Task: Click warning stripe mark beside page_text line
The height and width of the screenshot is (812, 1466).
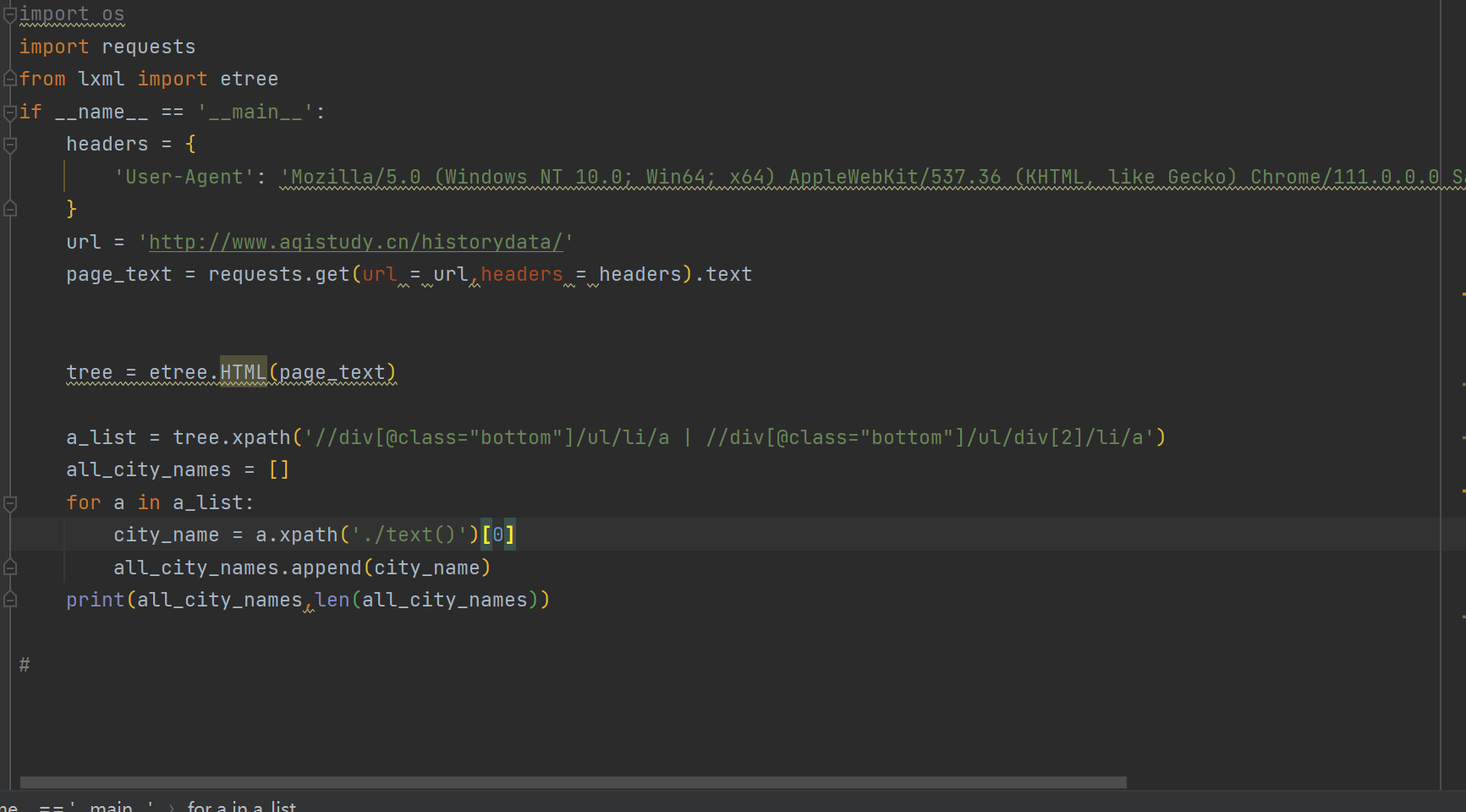Action: click(1463, 294)
